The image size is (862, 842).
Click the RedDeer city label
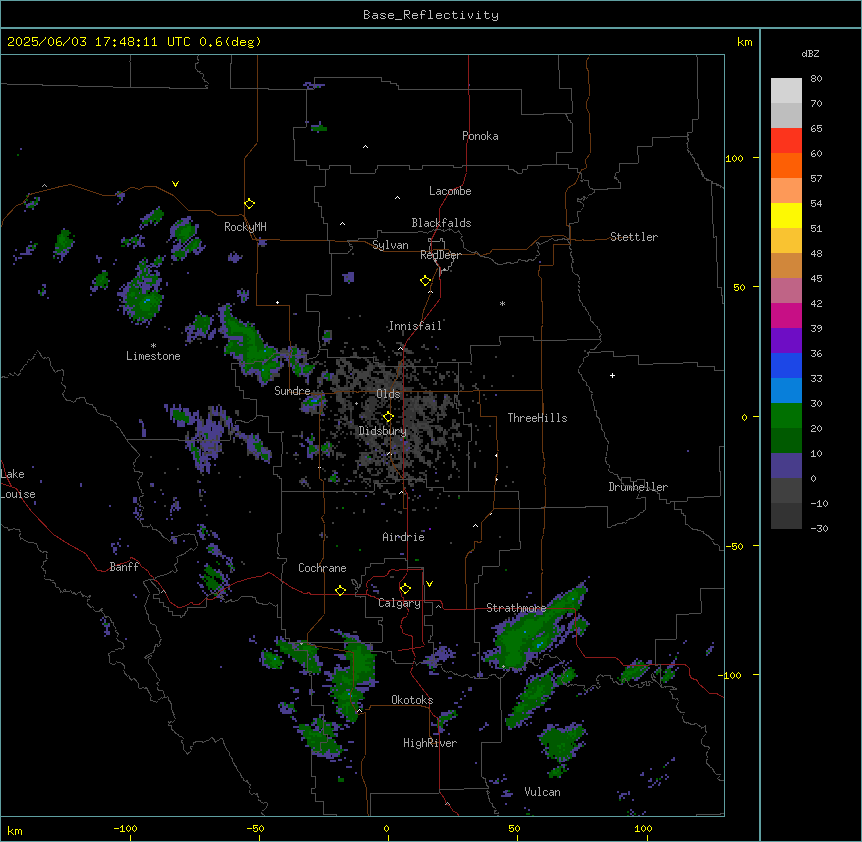pos(440,255)
